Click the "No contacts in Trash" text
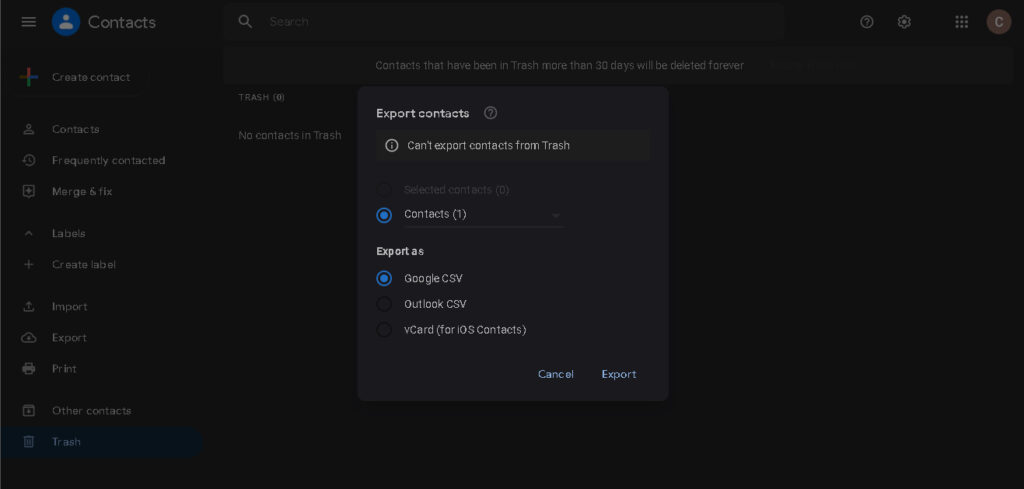 pyautogui.click(x=290, y=136)
